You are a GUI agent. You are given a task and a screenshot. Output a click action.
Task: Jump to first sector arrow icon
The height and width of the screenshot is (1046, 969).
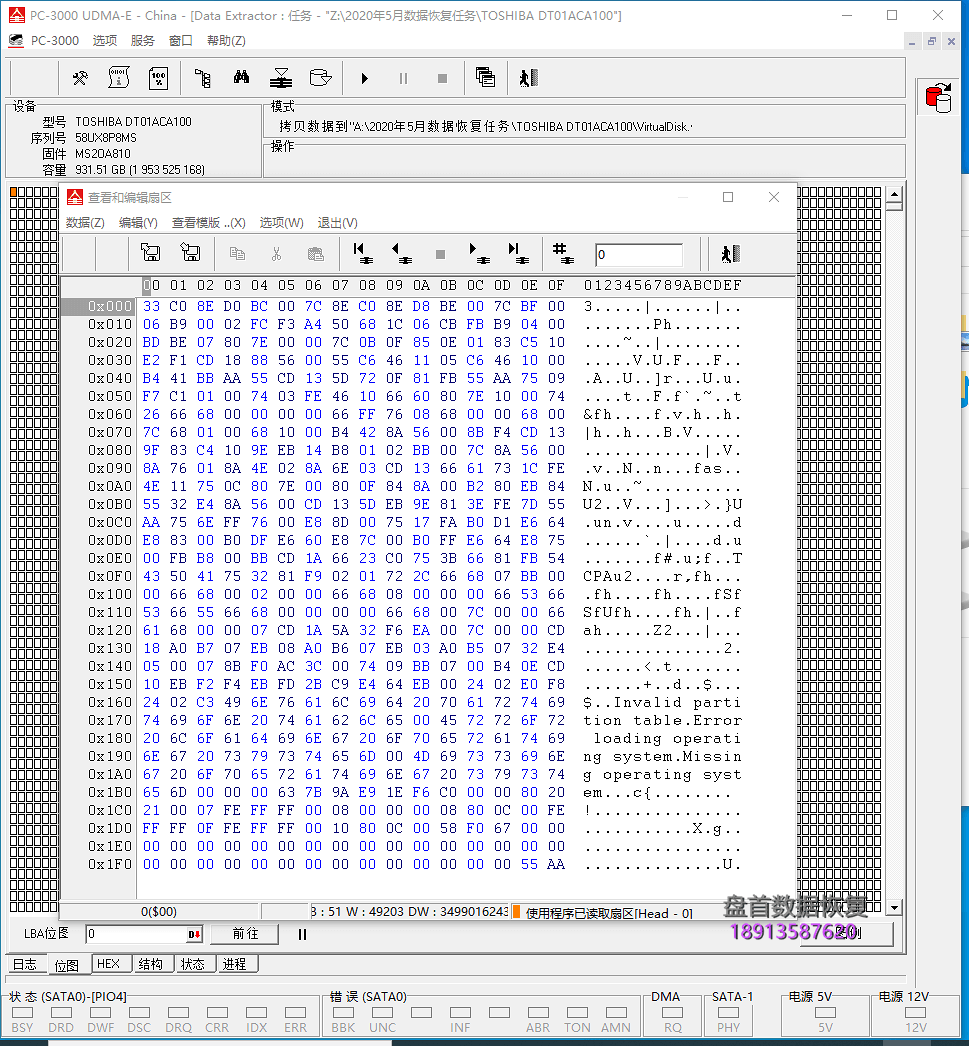point(363,253)
